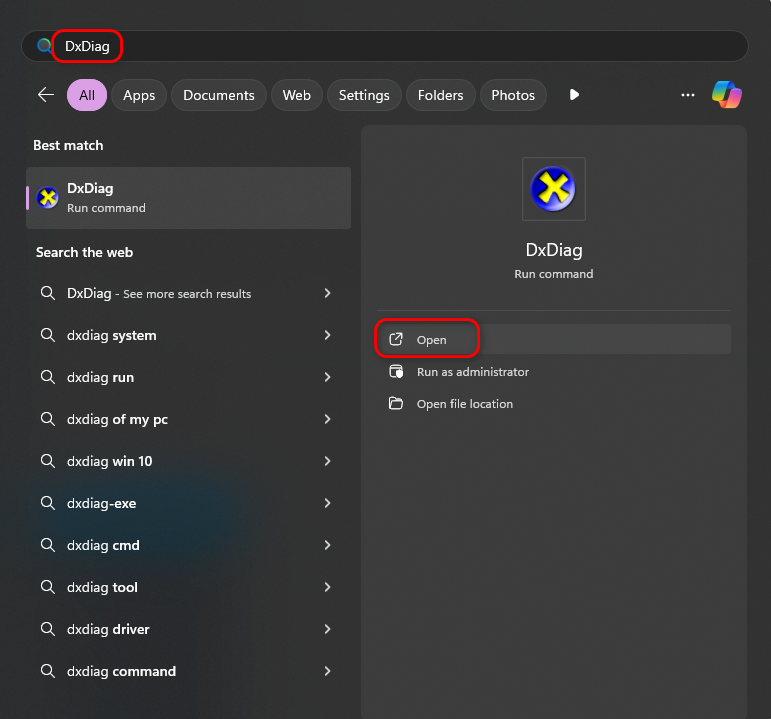The width and height of the screenshot is (771, 719).
Task: Click the large DxDiag icon in preview
Action: pyautogui.click(x=553, y=188)
